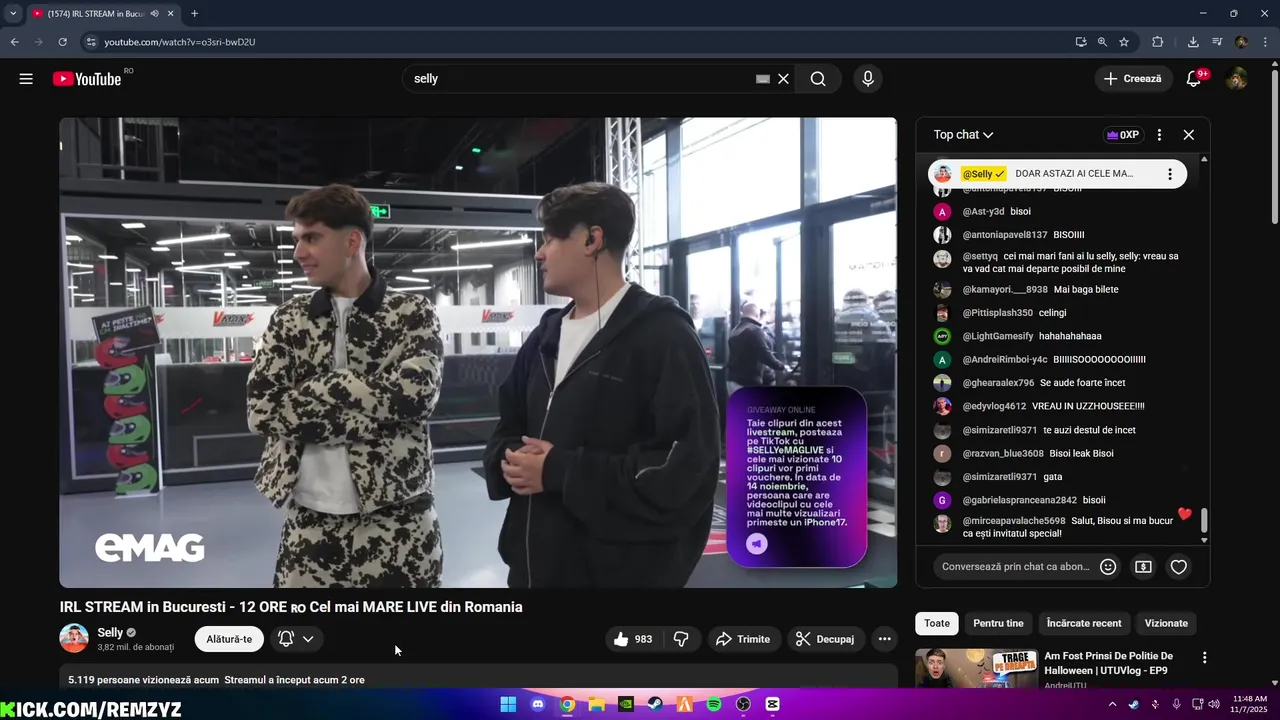Reload the page in Chrome
The width and height of the screenshot is (1280, 720).
(x=62, y=42)
